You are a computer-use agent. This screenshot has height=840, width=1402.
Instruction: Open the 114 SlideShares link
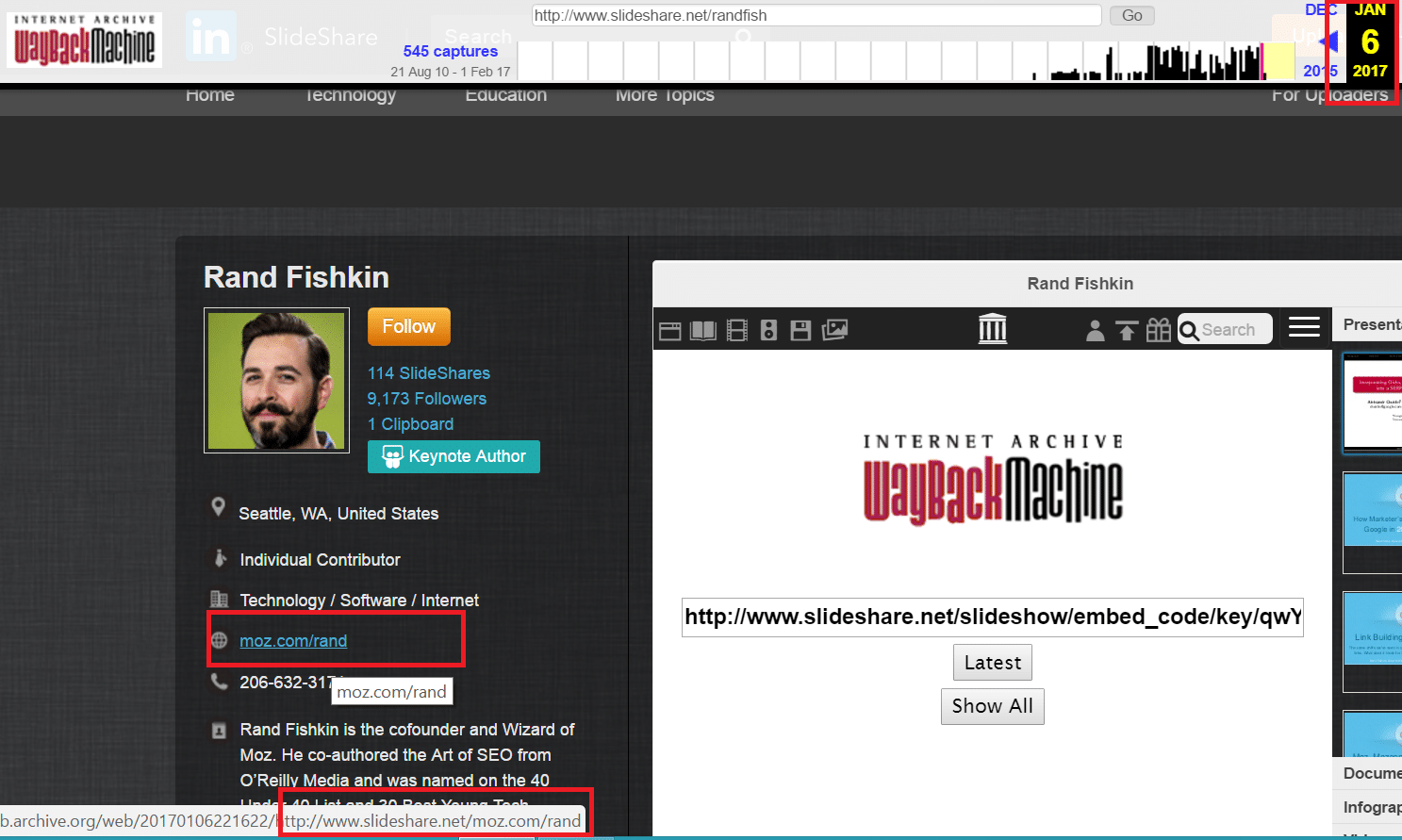point(429,373)
